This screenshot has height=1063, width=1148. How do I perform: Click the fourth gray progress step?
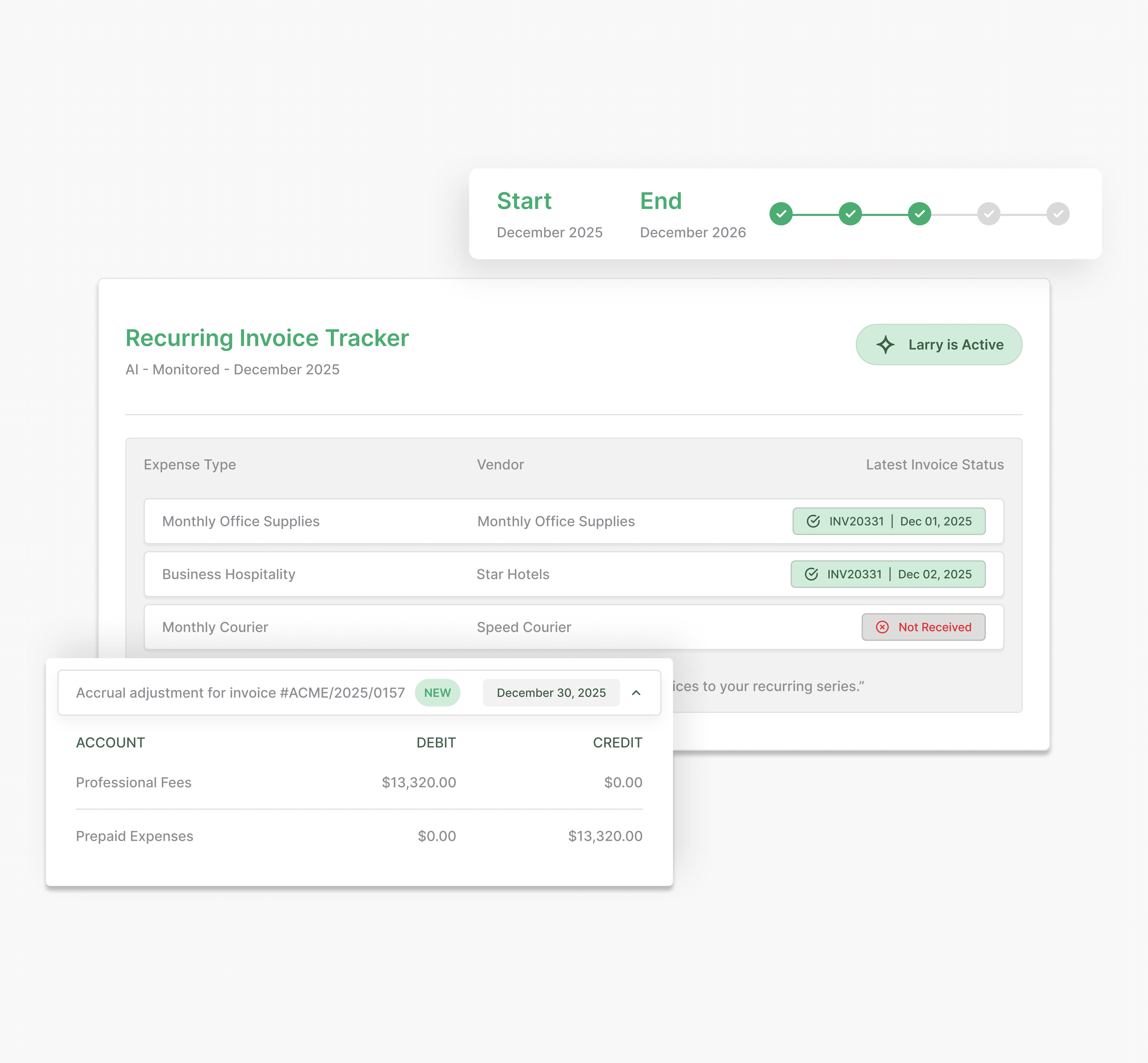pyautogui.click(x=989, y=214)
